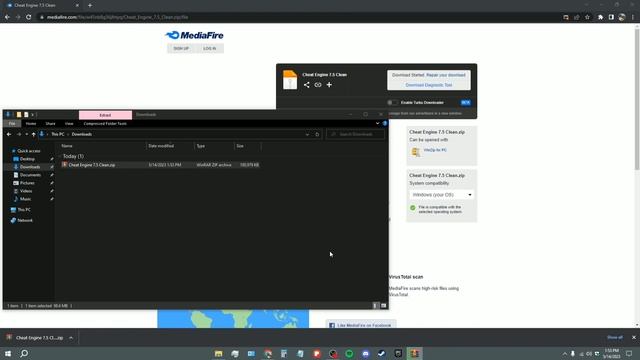Click the LOG IN button on MediaFire
The height and width of the screenshot is (360, 640).
coord(209,49)
